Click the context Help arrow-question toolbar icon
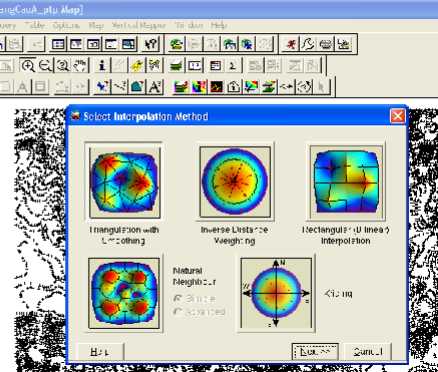 point(151,44)
